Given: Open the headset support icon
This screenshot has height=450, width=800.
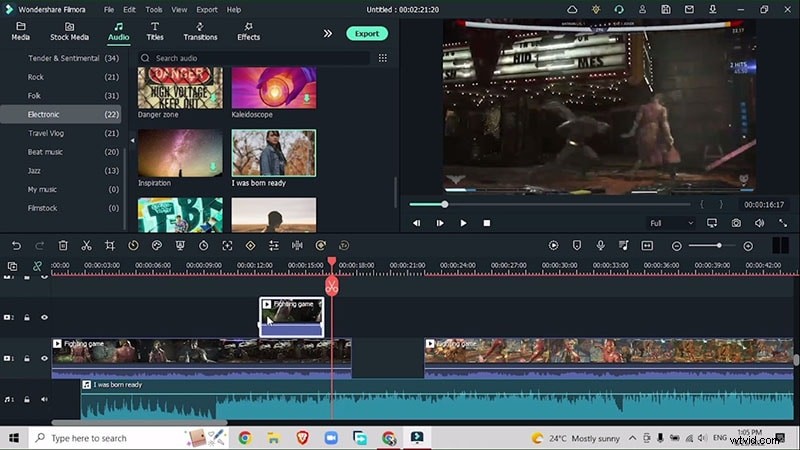Looking at the screenshot, I should 619,10.
